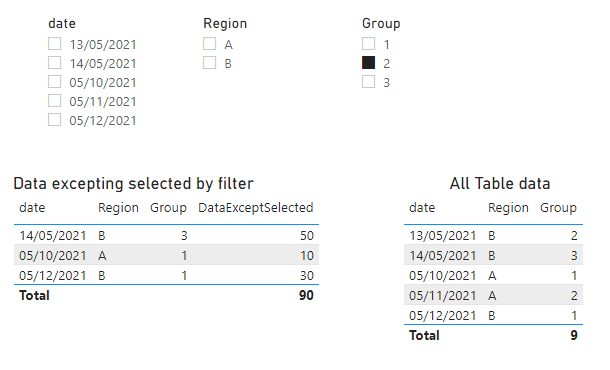Click the 05/12/2021 cell in left table
The image size is (610, 370).
pyautogui.click(x=53, y=276)
